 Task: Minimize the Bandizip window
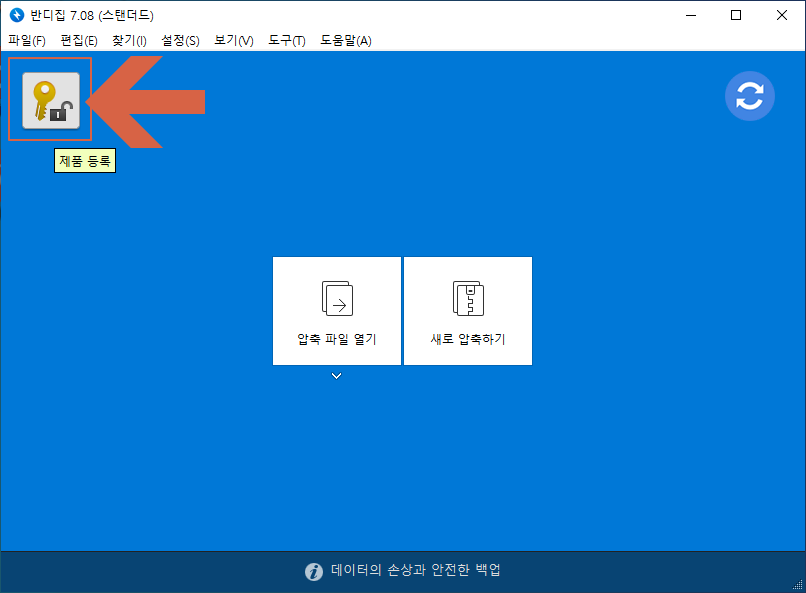pos(691,15)
